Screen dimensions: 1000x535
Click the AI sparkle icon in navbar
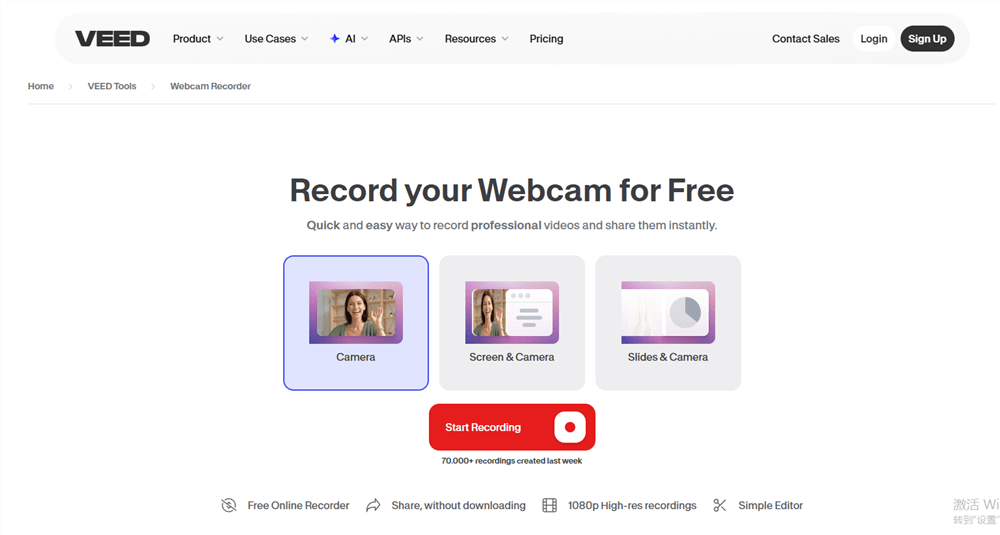(x=334, y=39)
